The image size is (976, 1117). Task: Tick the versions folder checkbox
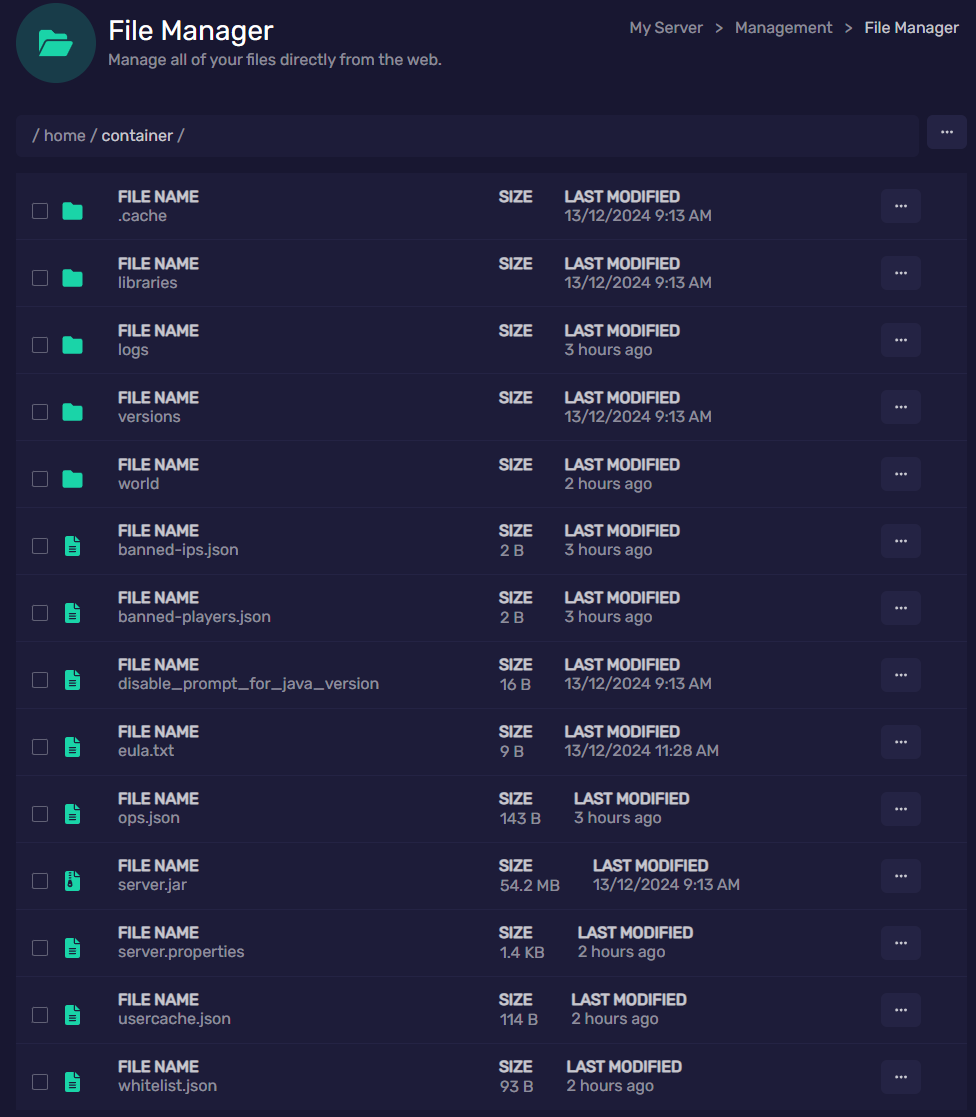coord(40,412)
